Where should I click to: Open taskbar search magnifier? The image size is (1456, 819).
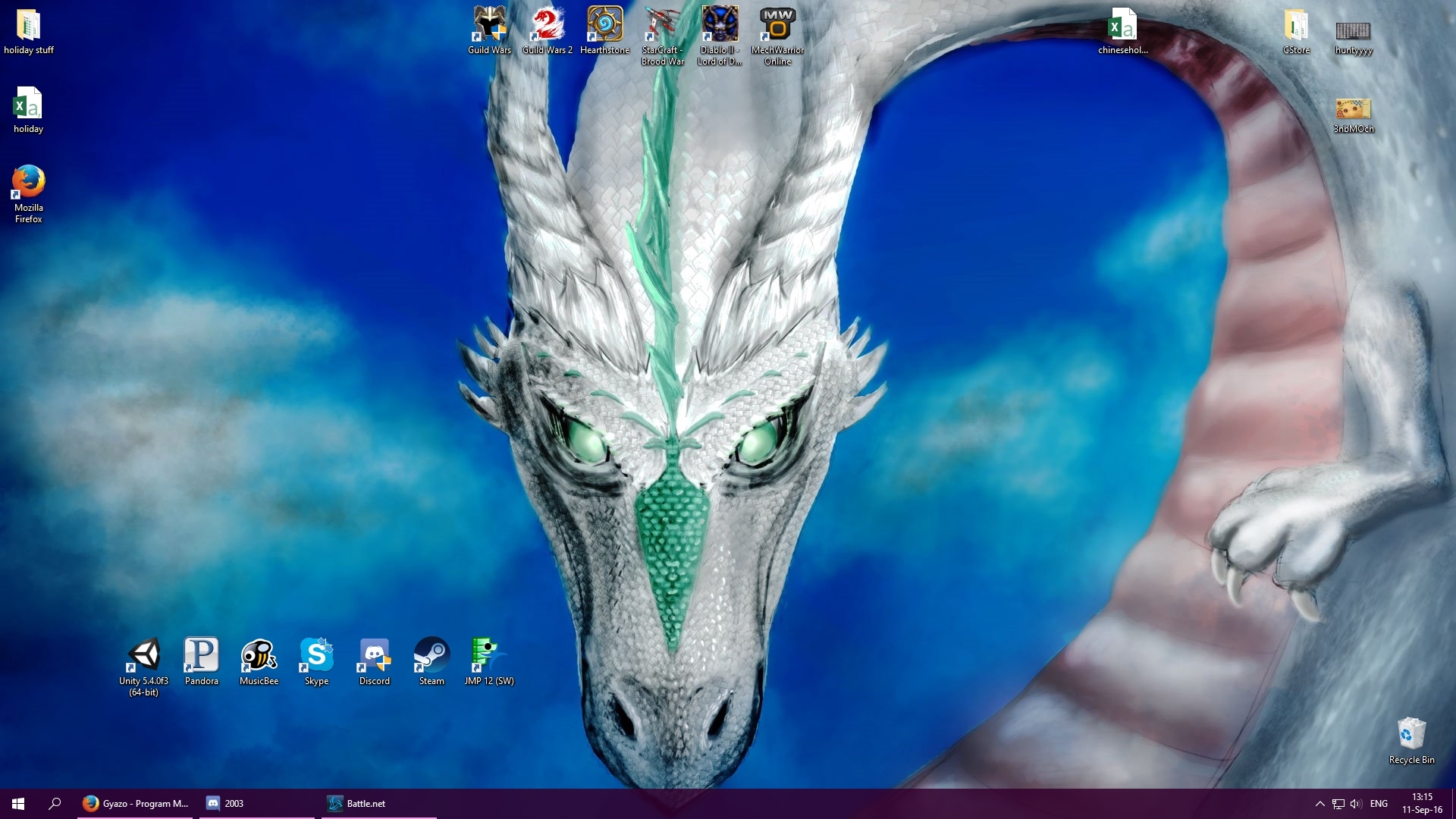55,804
